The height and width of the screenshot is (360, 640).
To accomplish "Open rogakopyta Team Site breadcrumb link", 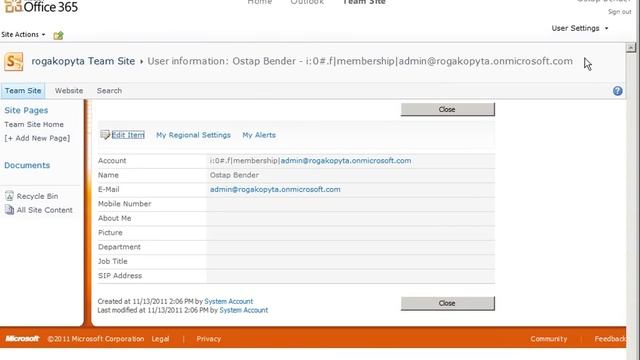I will click(x=83, y=61).
